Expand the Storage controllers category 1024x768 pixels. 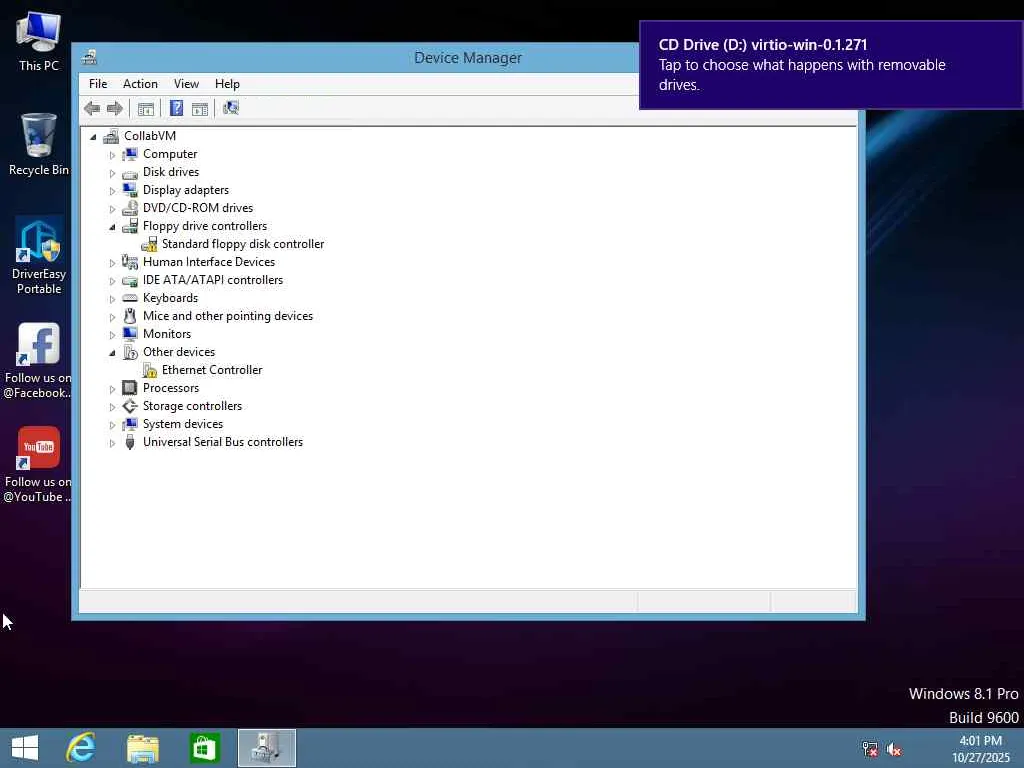112,408
